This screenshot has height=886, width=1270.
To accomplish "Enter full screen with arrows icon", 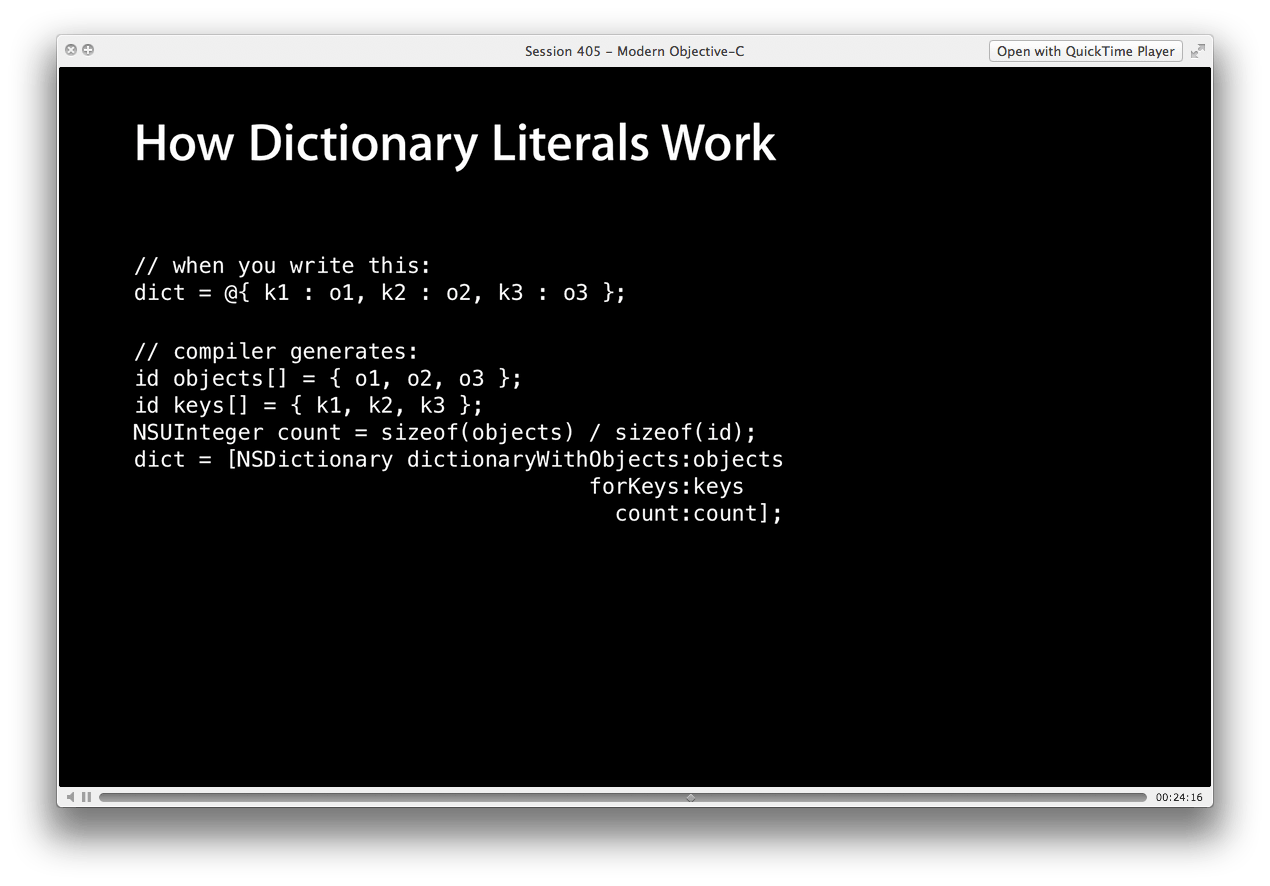I will [1197, 51].
